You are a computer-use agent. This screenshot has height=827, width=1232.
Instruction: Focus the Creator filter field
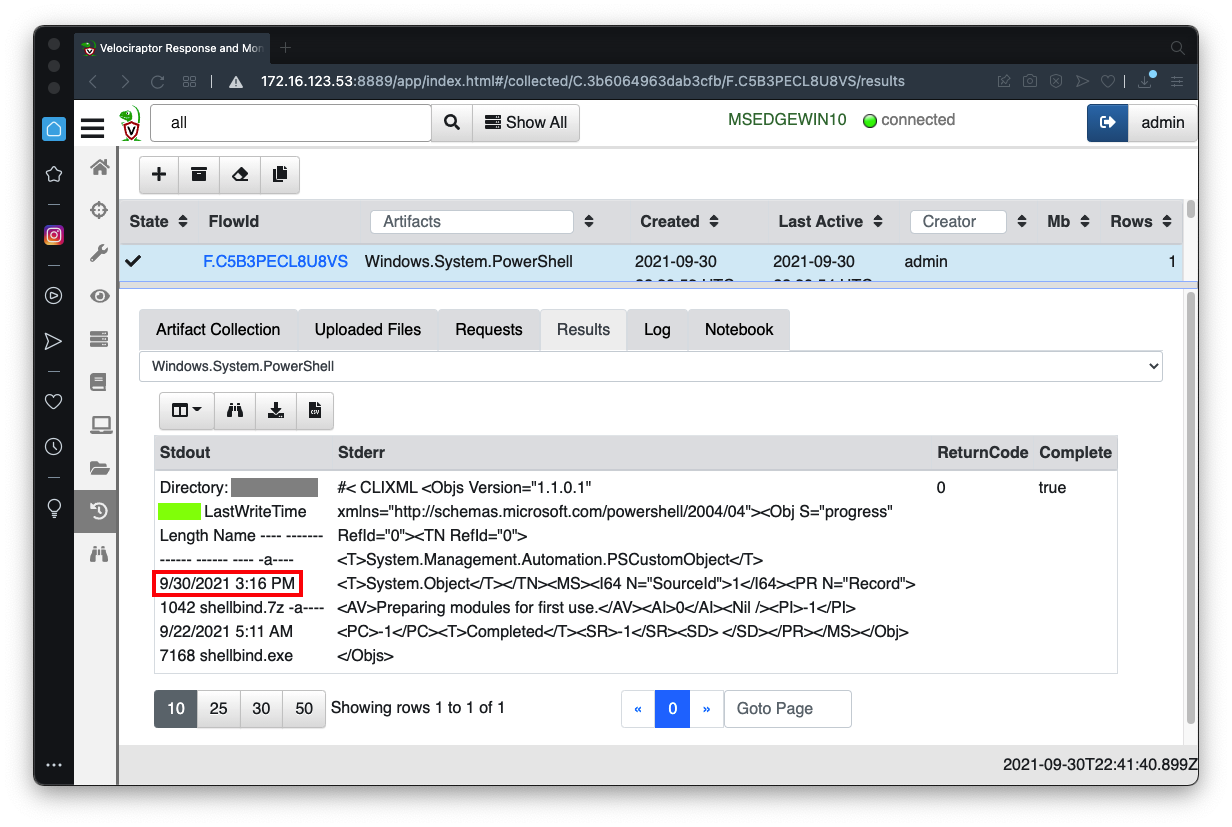pos(958,221)
